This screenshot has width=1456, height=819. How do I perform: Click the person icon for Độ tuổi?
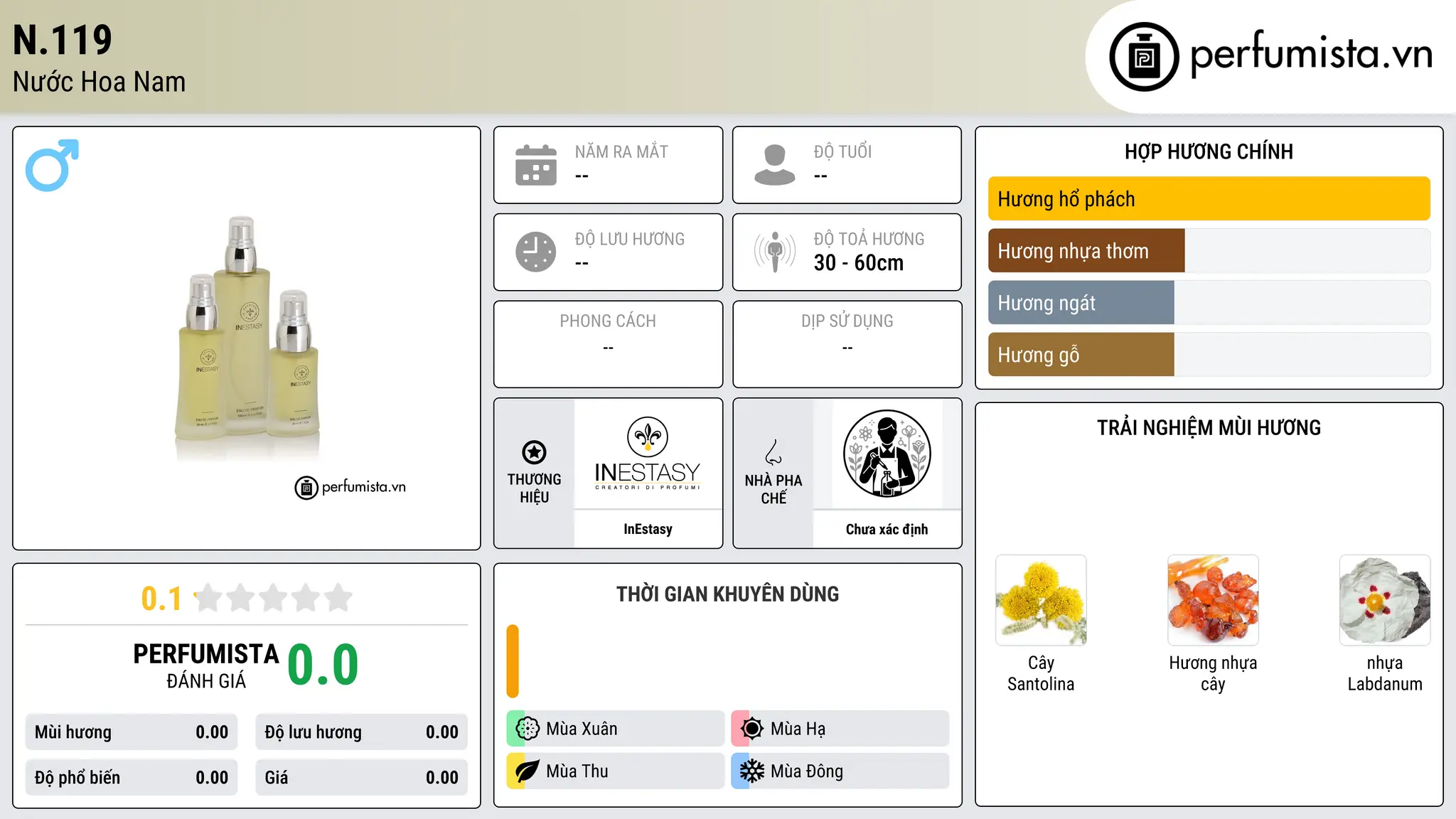point(775,165)
